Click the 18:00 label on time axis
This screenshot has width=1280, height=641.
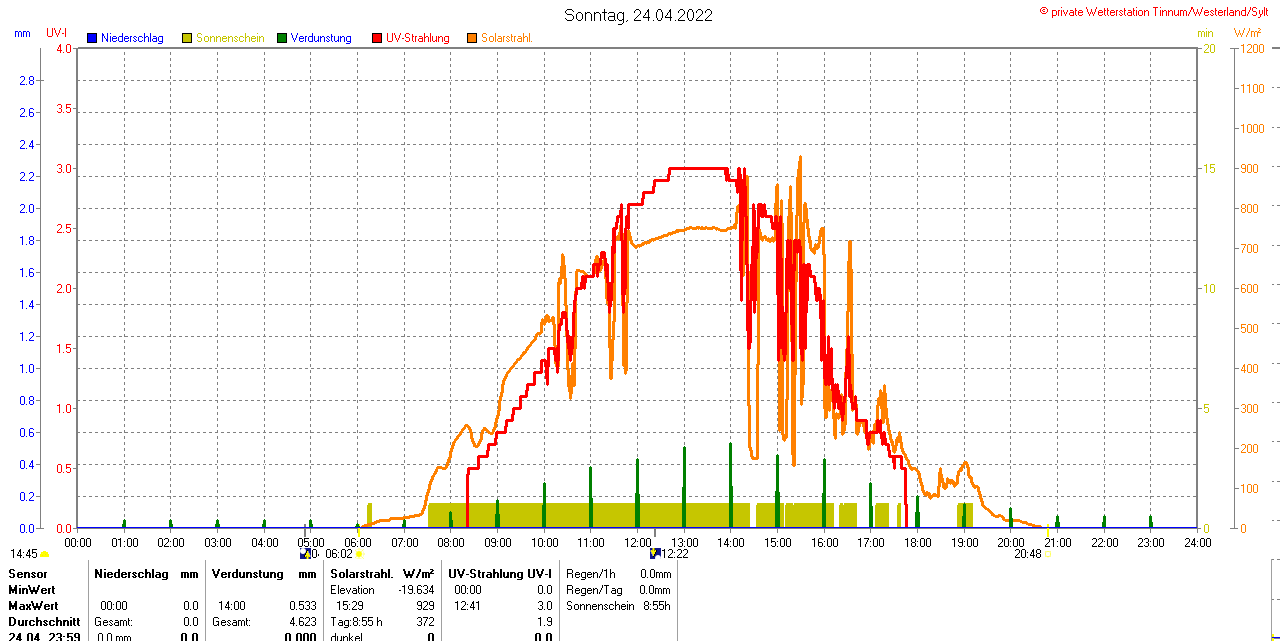tap(918, 542)
